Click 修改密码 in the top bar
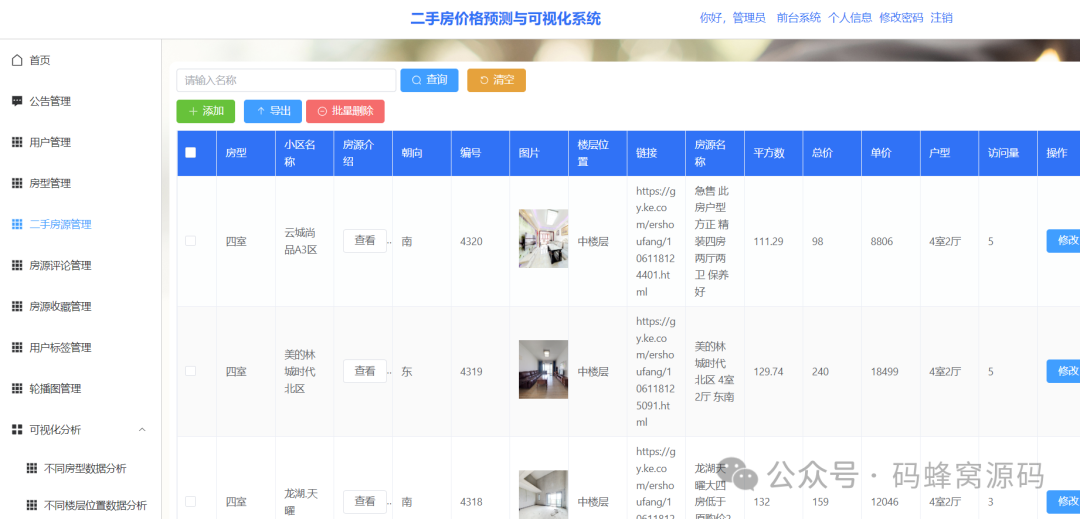The image size is (1080, 519). click(901, 18)
